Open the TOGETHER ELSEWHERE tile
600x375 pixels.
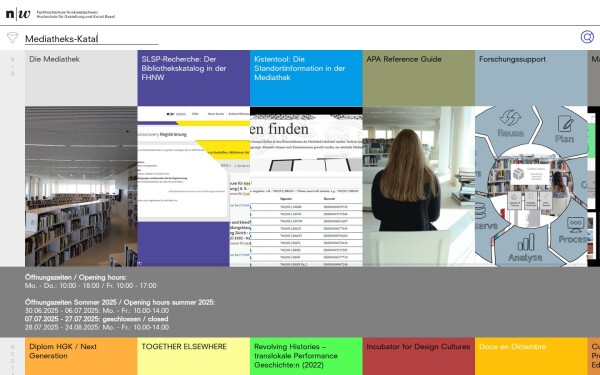click(194, 356)
